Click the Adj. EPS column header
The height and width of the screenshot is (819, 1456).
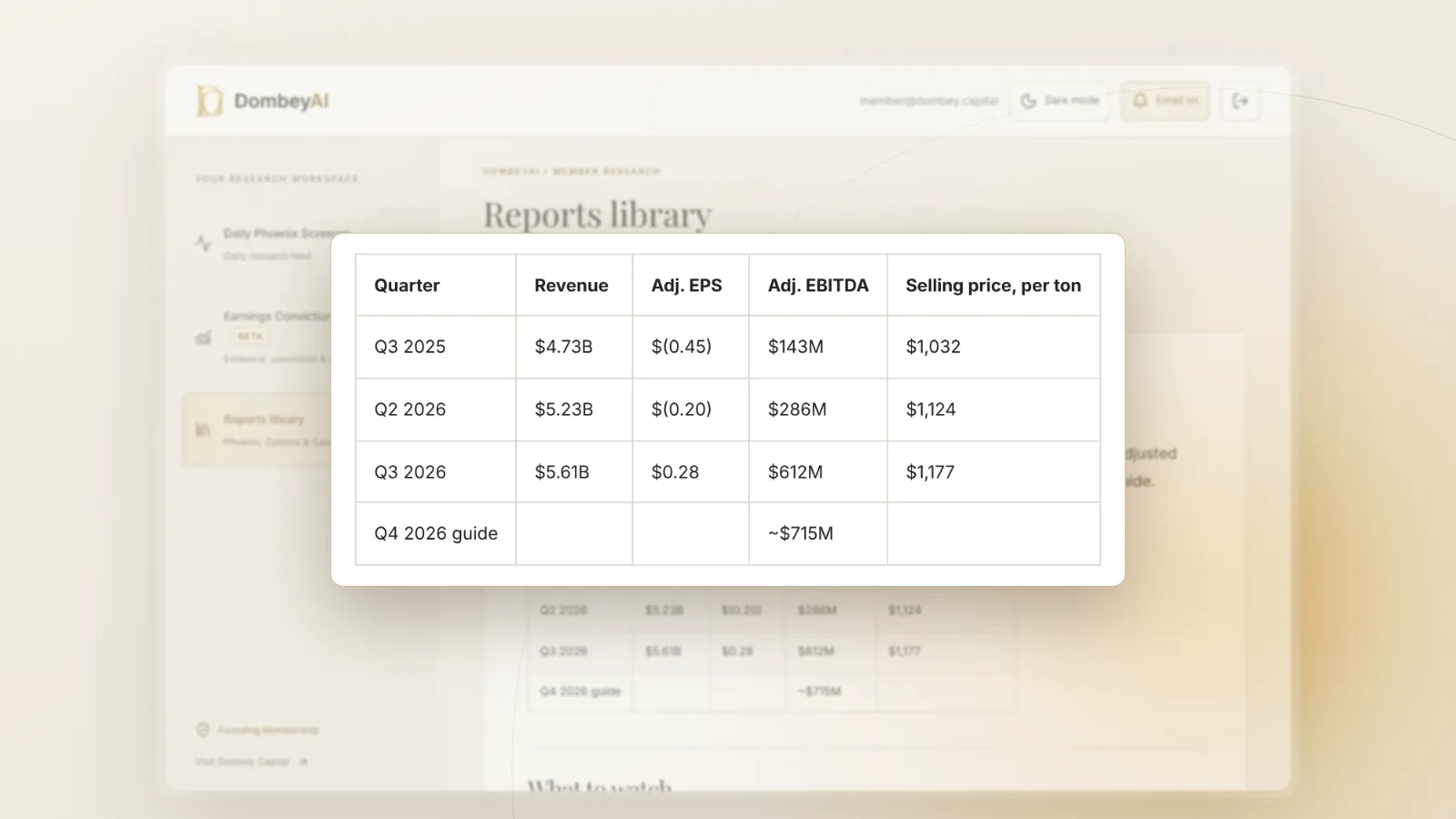pos(691,285)
